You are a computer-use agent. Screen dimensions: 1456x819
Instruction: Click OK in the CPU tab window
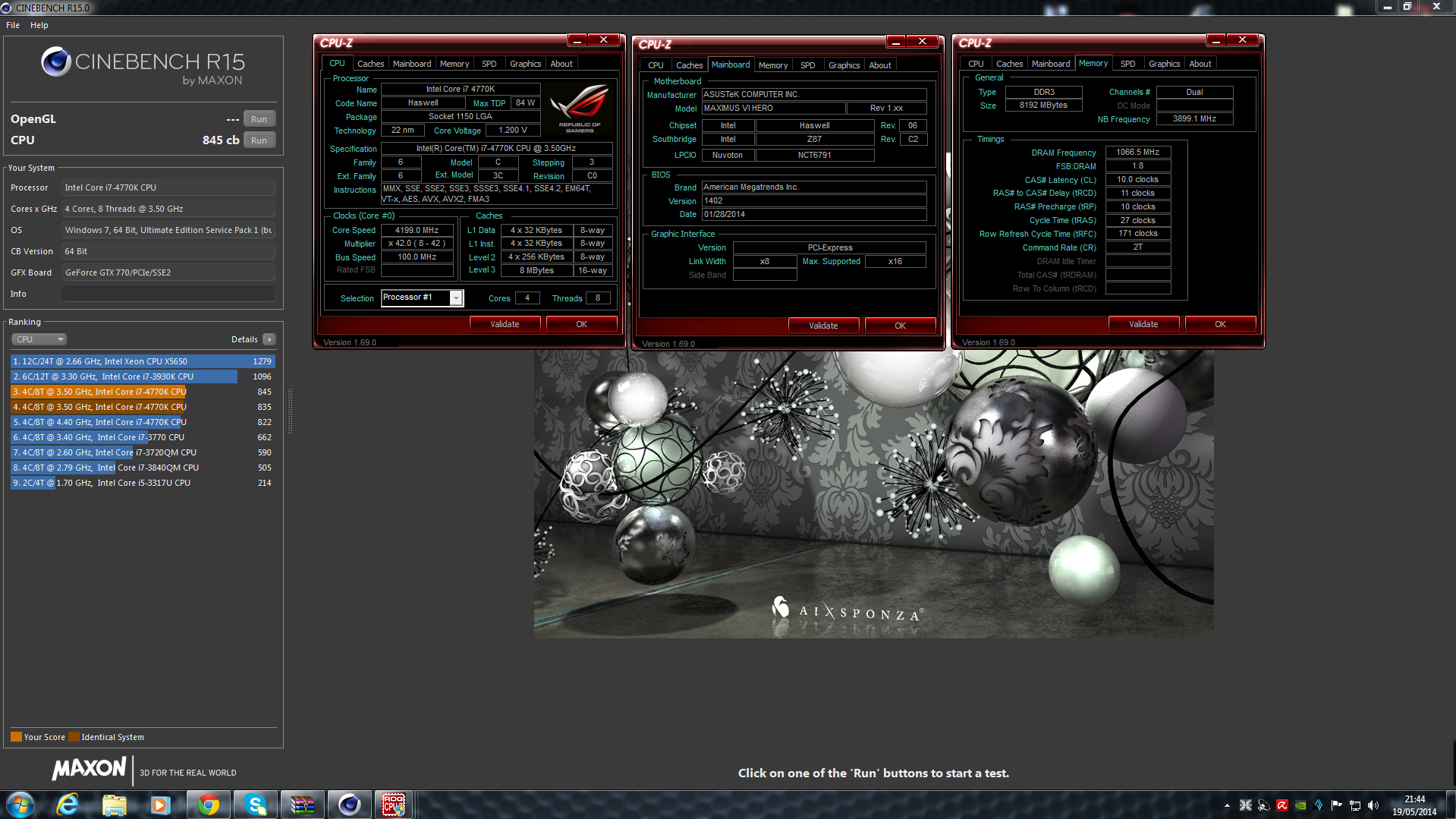tap(581, 324)
